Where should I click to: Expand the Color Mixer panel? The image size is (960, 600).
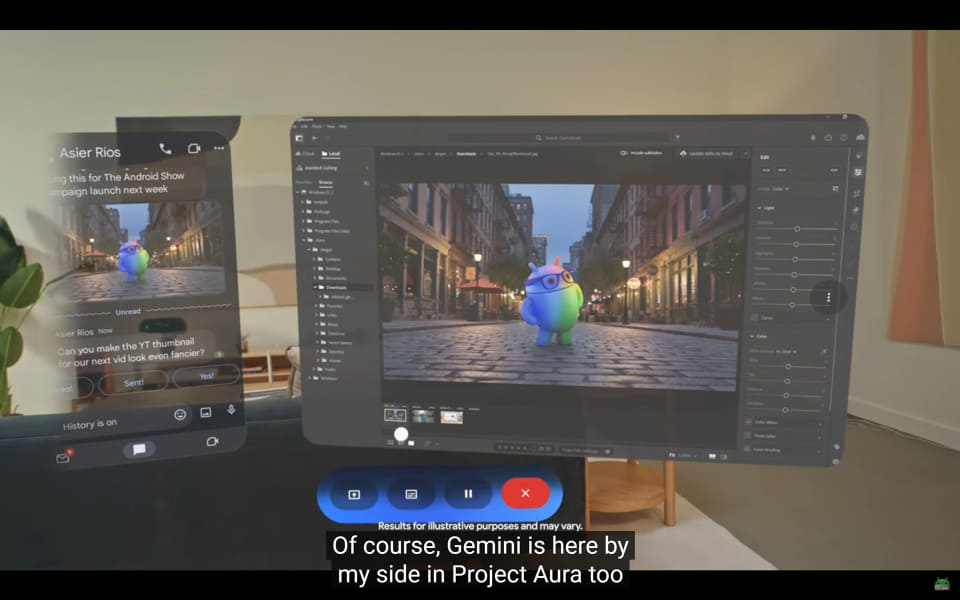click(x=784, y=422)
